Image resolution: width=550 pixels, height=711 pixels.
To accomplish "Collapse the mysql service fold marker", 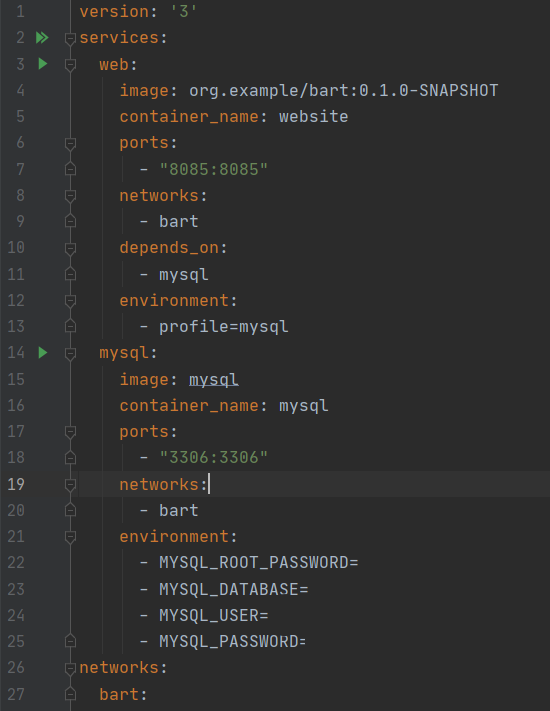I will (x=70, y=354).
